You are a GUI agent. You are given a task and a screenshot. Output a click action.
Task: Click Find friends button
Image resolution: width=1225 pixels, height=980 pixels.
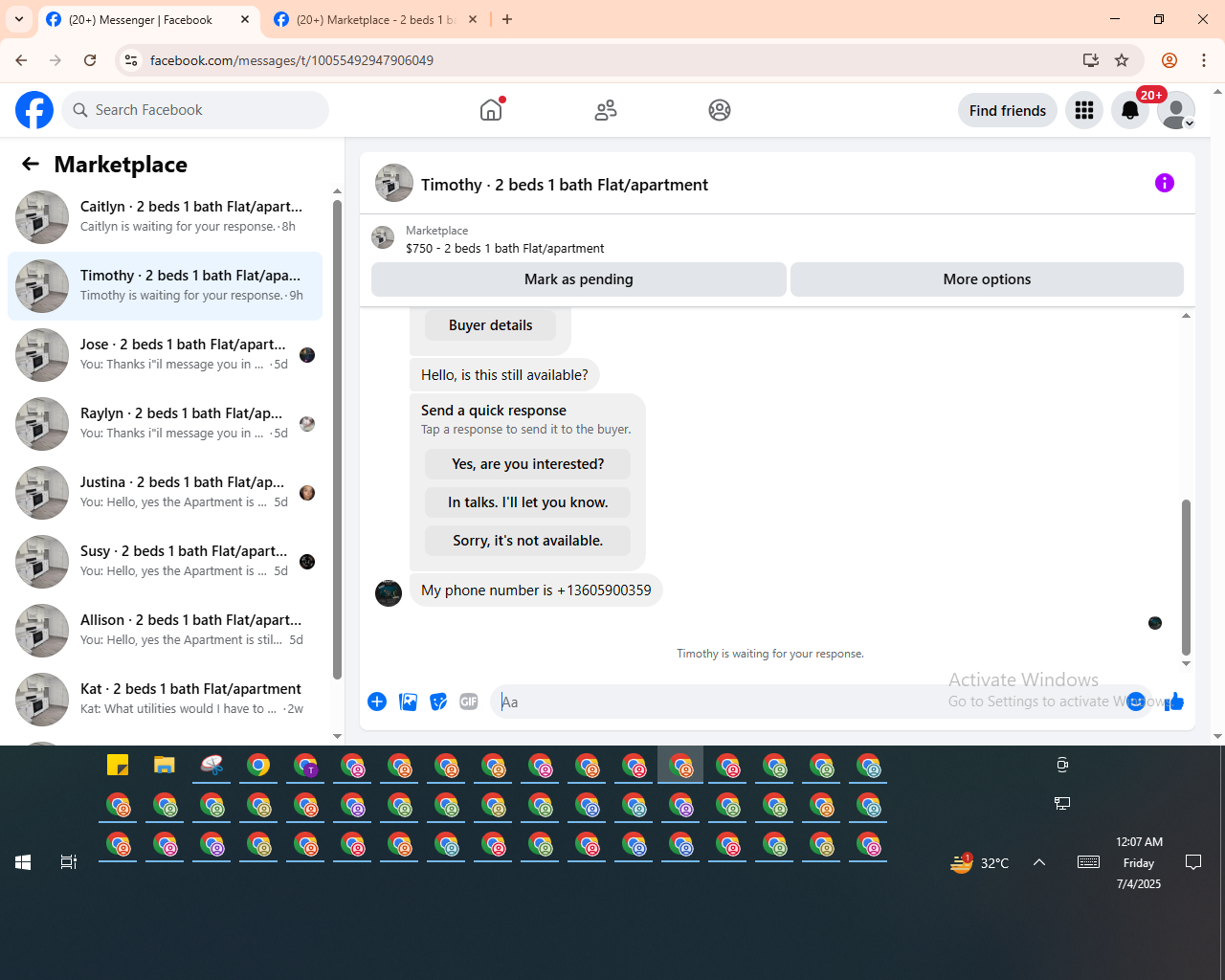pyautogui.click(x=1008, y=110)
